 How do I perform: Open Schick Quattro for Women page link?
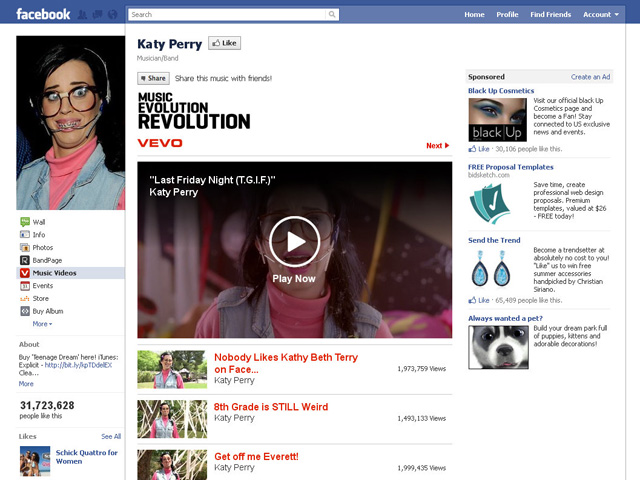point(87,457)
